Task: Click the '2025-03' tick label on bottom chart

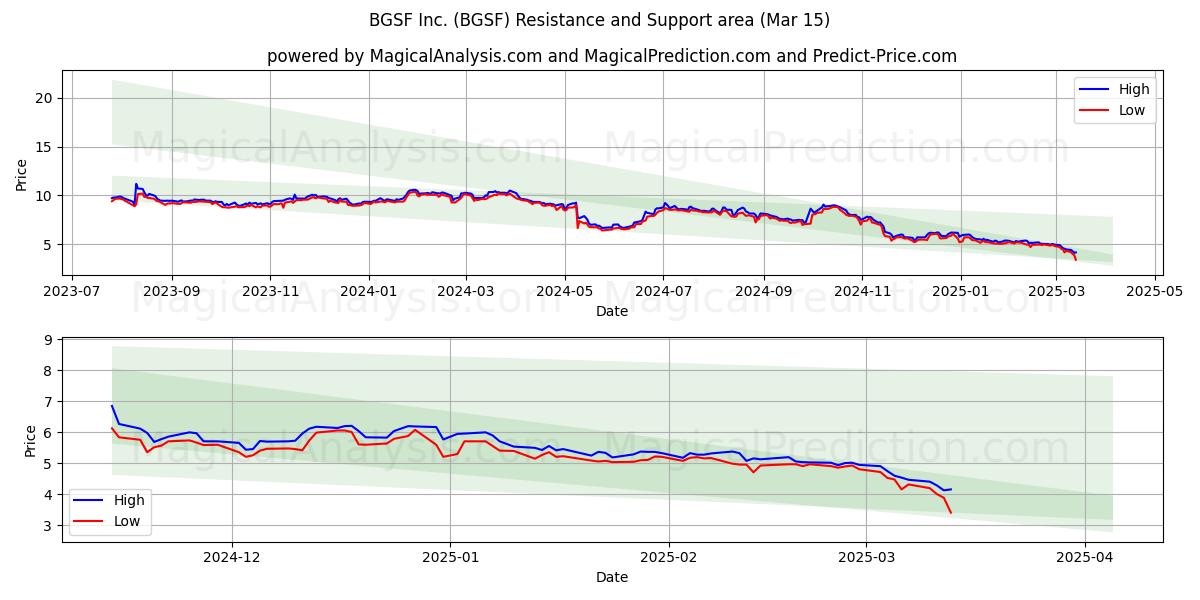Action: click(866, 557)
